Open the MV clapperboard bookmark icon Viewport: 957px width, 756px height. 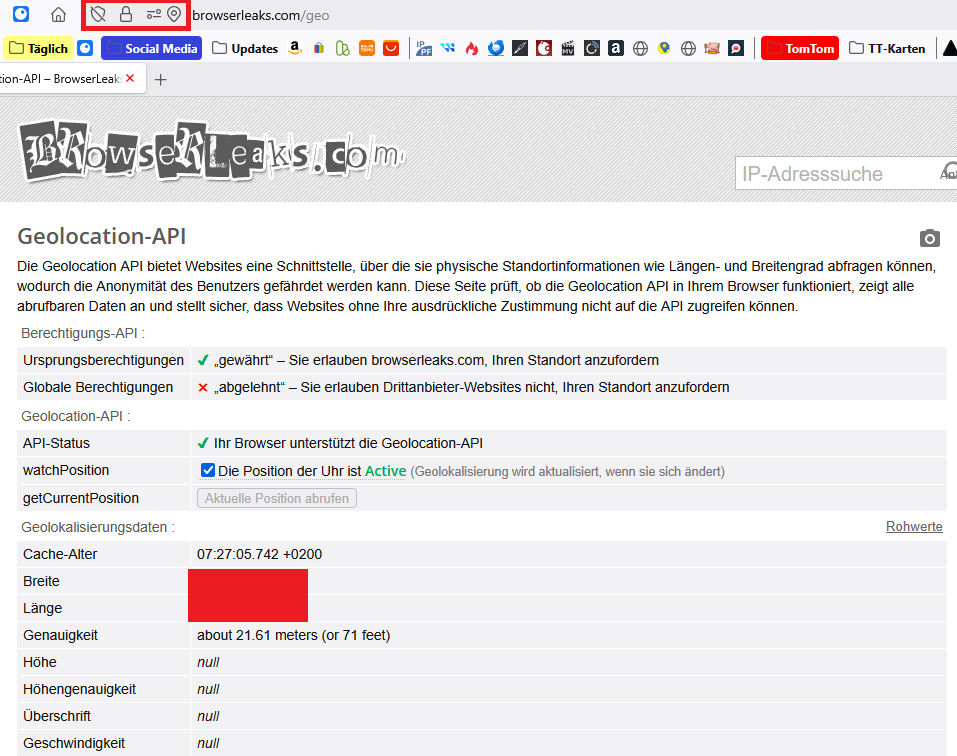click(x=568, y=48)
